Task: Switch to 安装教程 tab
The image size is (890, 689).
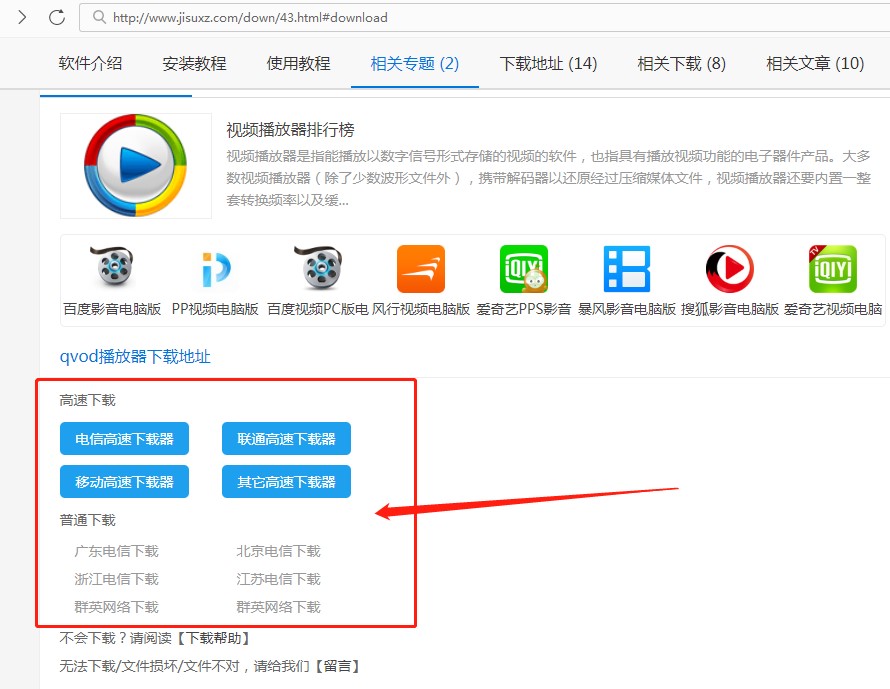Action: pyautogui.click(x=194, y=63)
